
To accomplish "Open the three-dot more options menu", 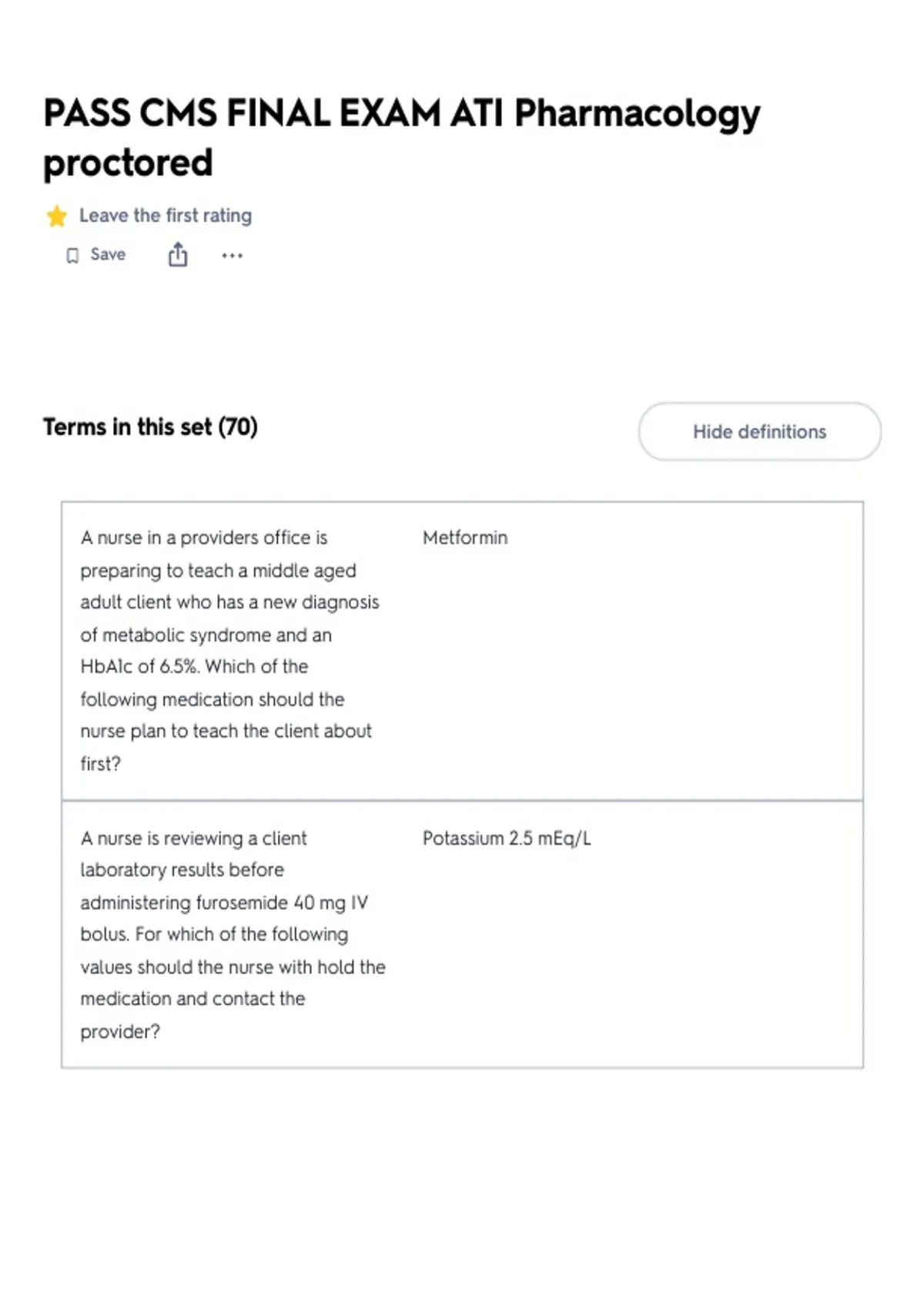I will (232, 256).
